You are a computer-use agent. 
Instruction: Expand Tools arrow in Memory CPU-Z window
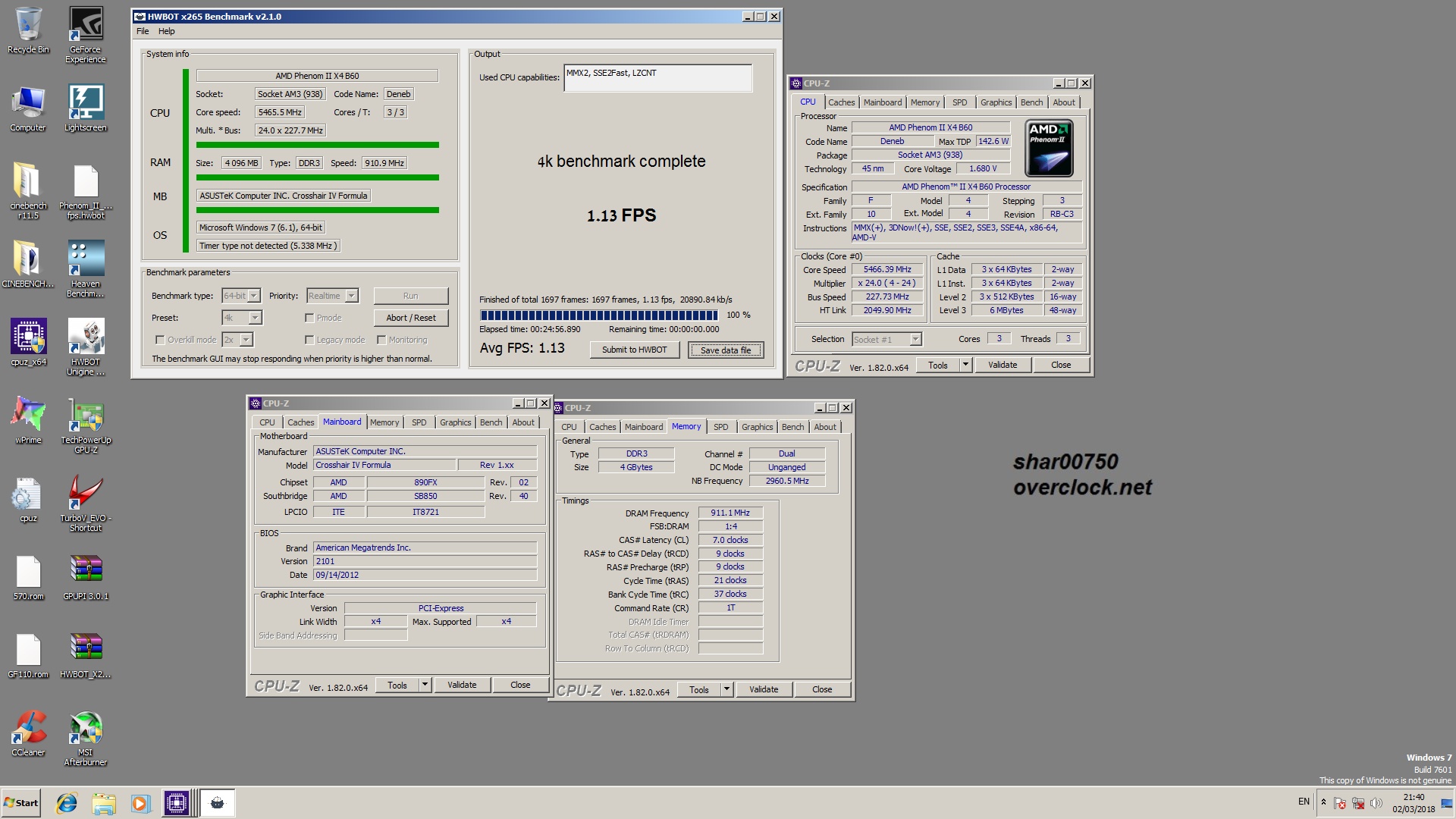[x=726, y=689]
